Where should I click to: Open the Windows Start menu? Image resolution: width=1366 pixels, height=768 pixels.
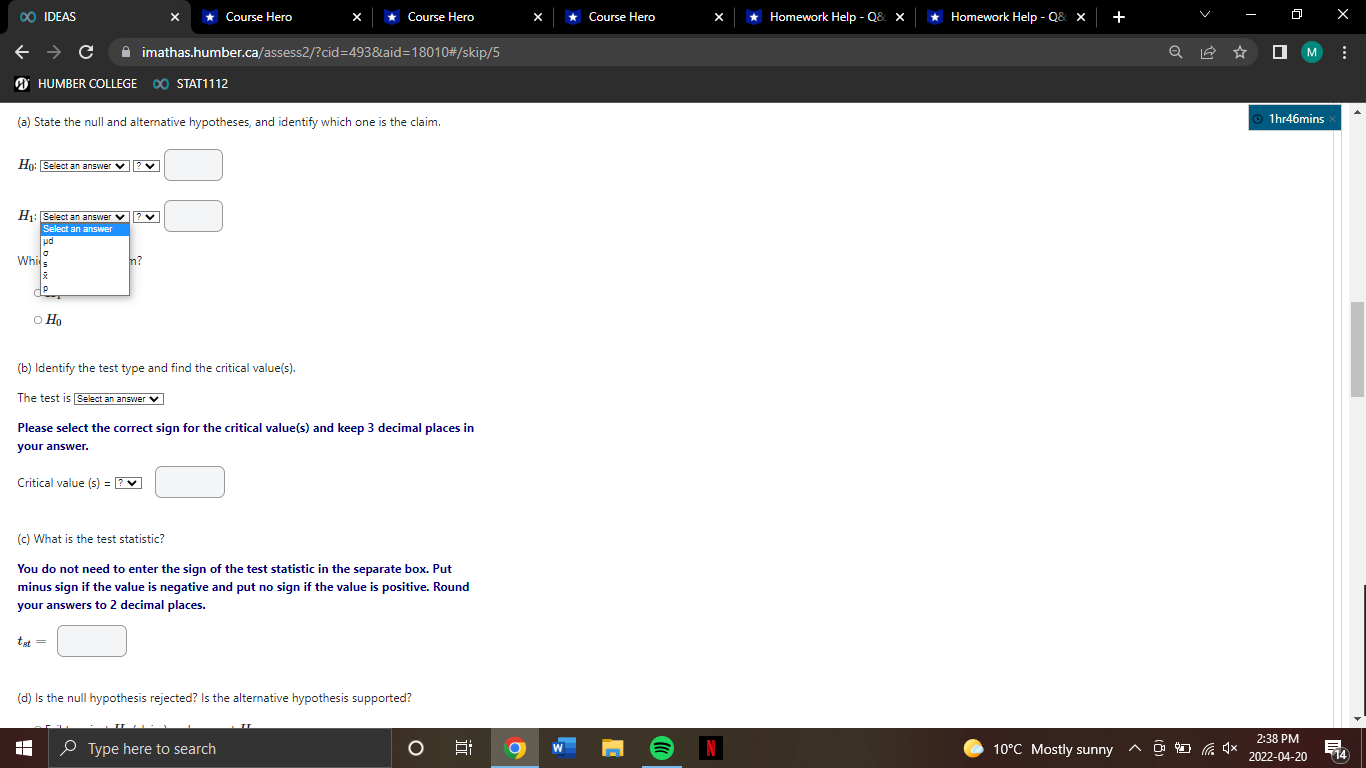pyautogui.click(x=23, y=748)
